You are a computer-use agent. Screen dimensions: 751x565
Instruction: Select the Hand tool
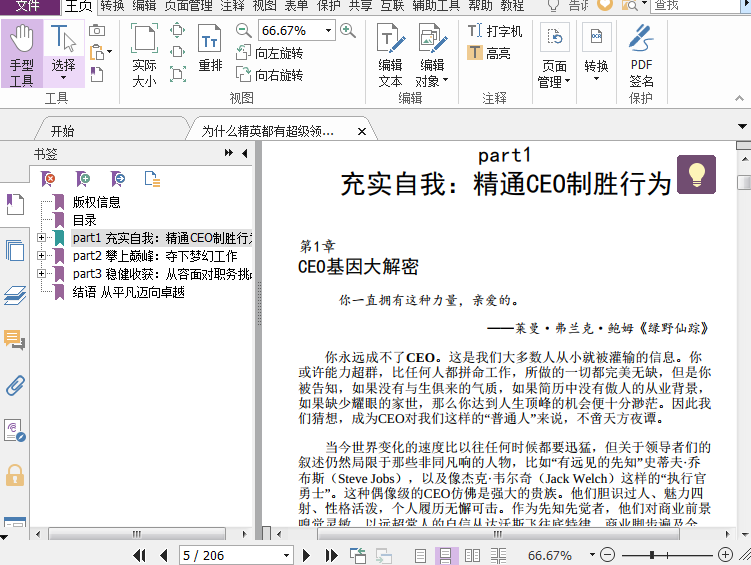click(22, 54)
